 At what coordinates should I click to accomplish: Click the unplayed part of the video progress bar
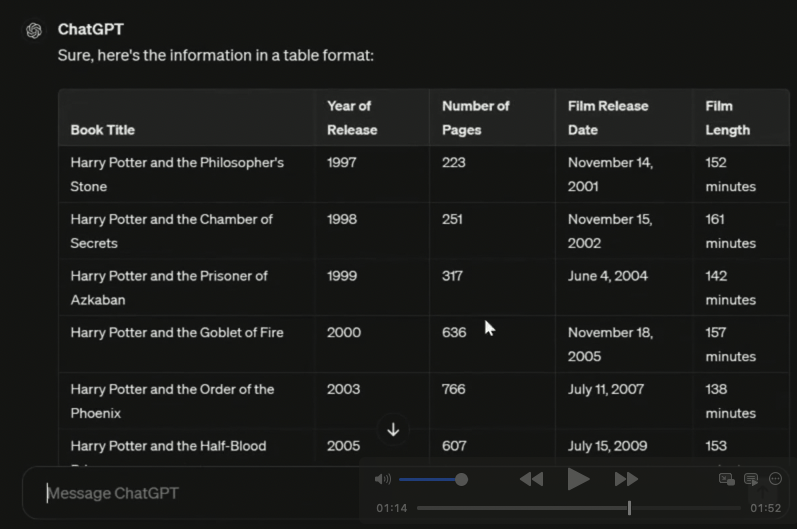[x=686, y=508]
